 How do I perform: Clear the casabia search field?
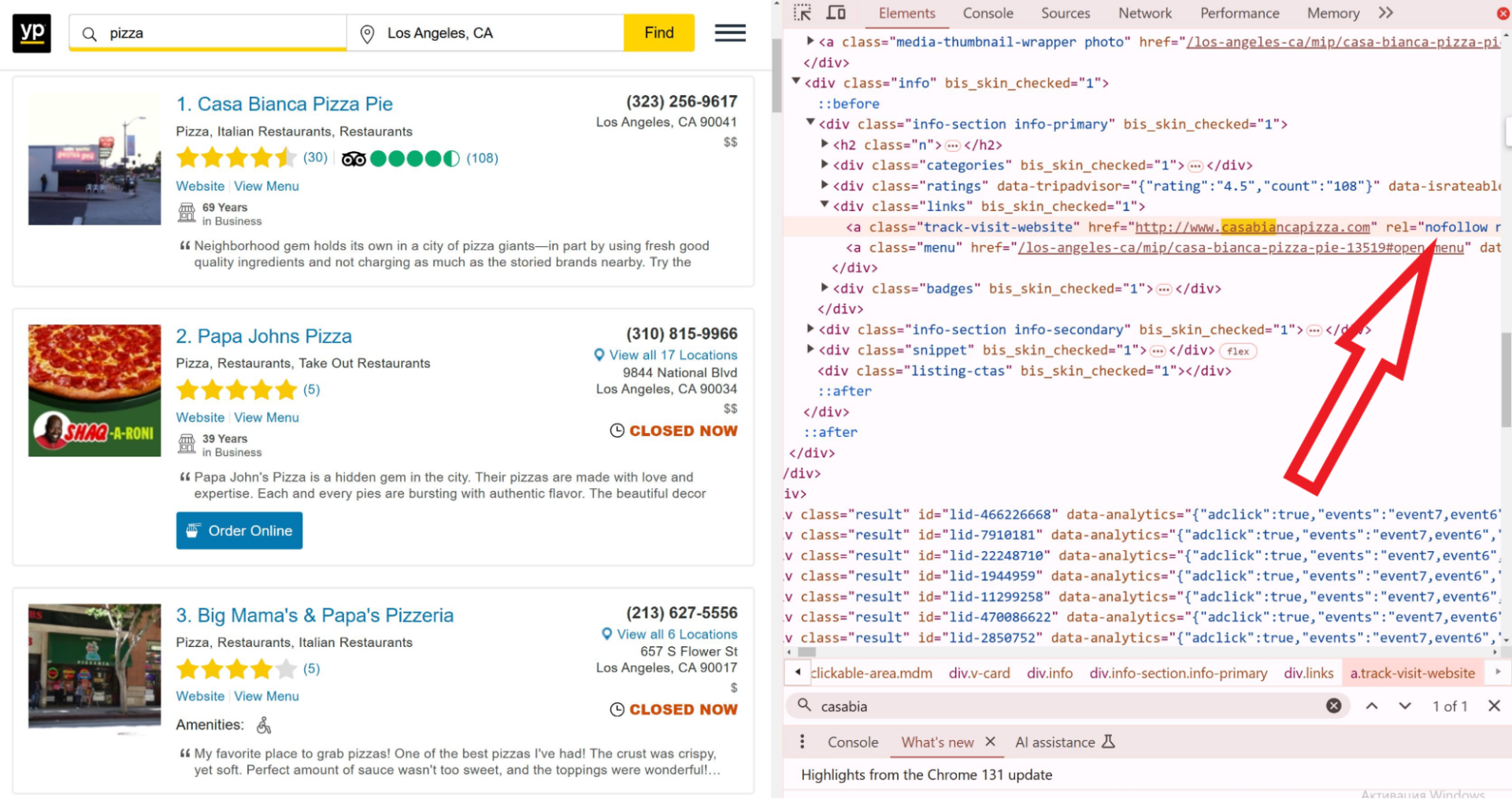[x=1333, y=706]
